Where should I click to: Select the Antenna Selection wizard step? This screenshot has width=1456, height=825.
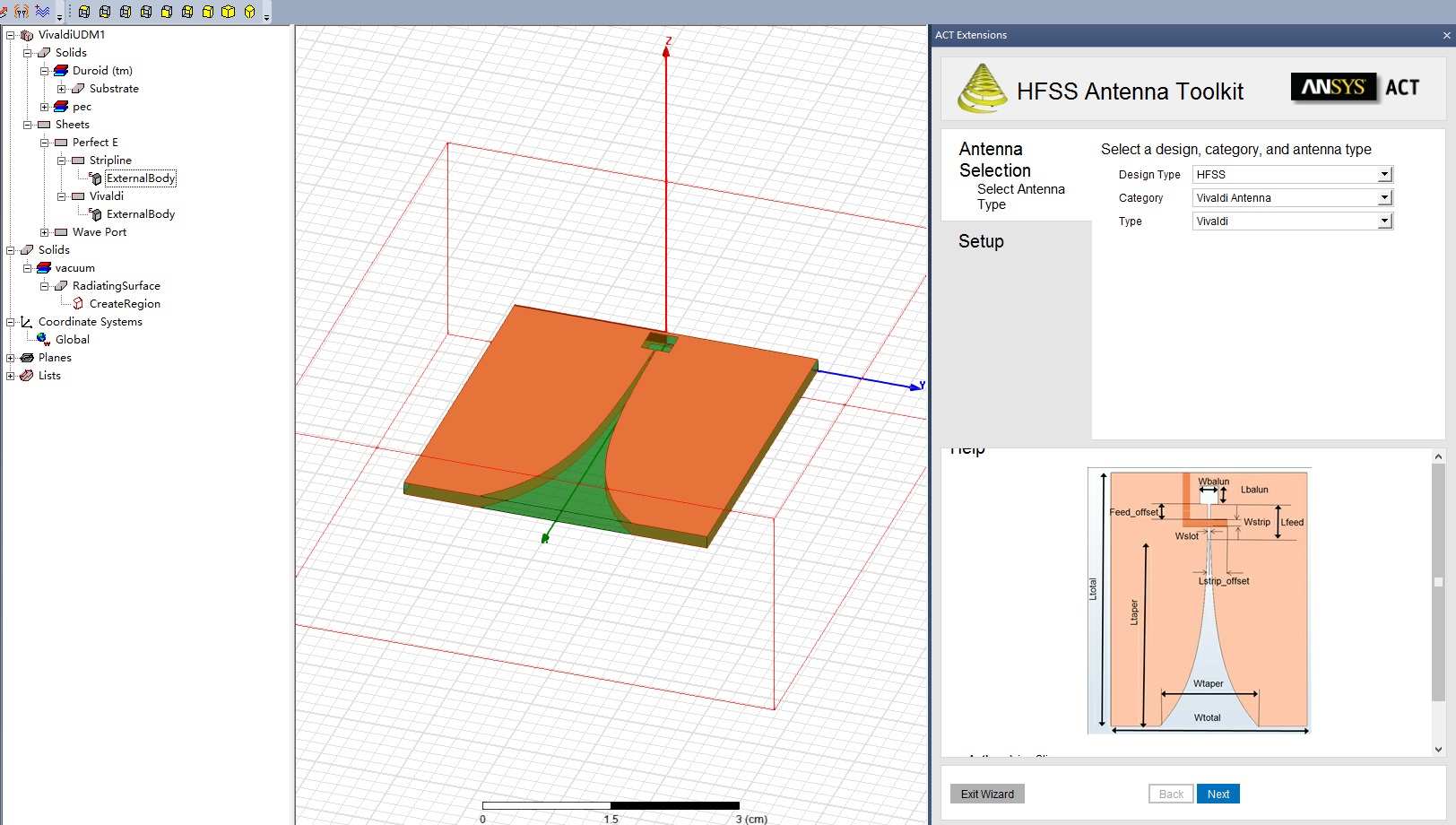[995, 160]
